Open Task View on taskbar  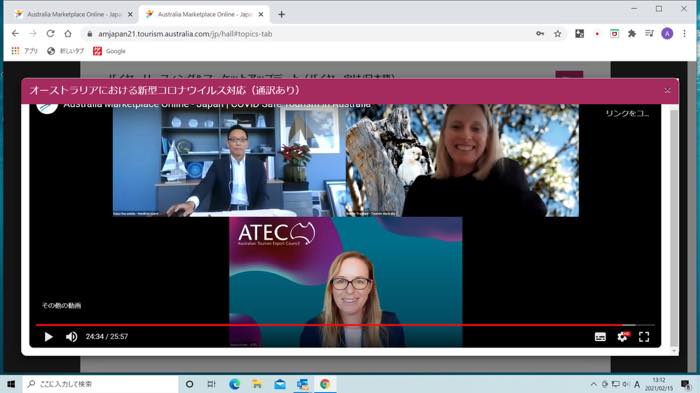(212, 384)
